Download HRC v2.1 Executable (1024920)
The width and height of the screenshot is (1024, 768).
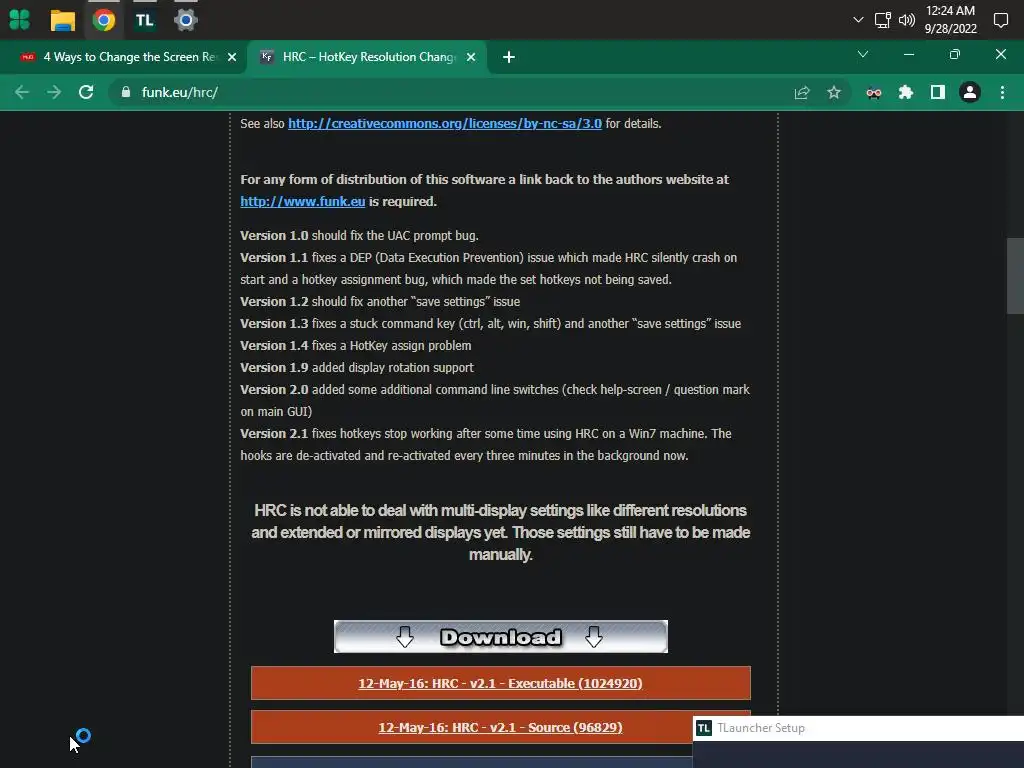(x=500, y=683)
